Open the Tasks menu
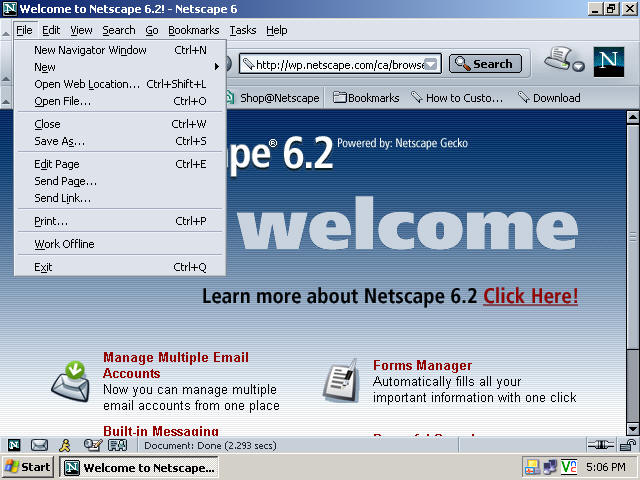This screenshot has height=480, width=640. point(243,31)
